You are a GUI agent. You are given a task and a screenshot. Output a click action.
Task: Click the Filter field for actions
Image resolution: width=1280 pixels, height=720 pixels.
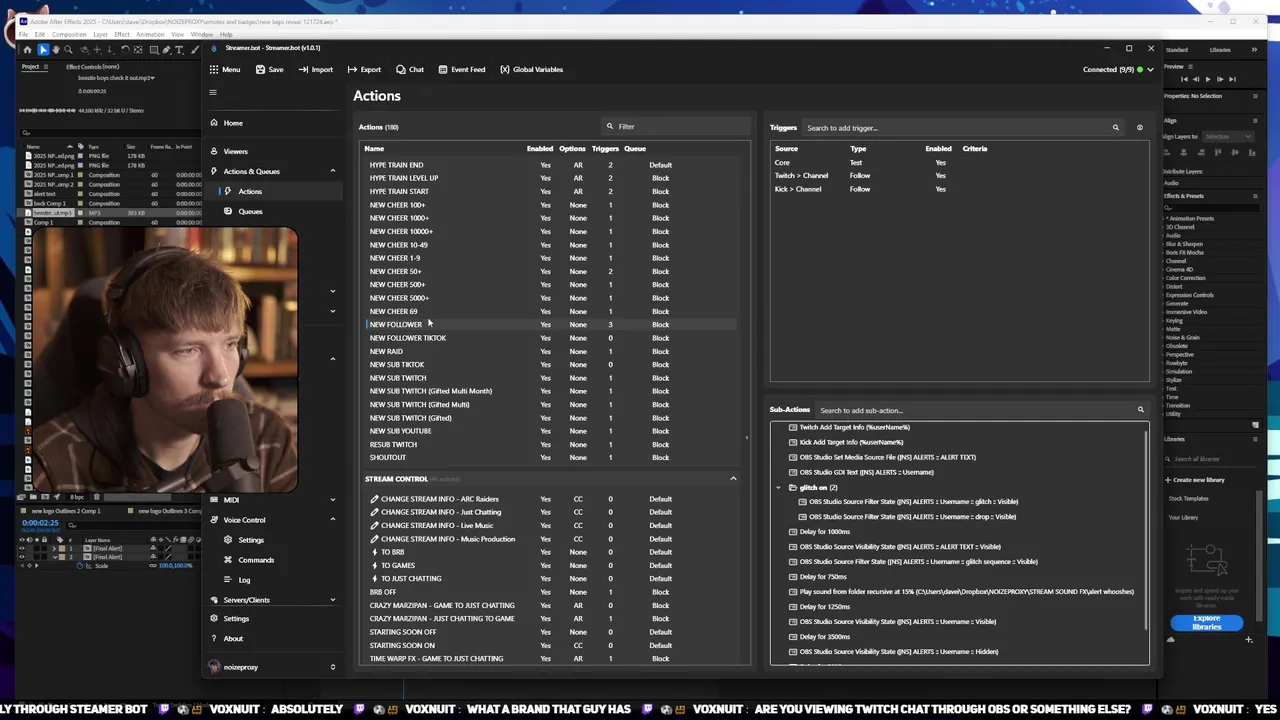coord(676,127)
